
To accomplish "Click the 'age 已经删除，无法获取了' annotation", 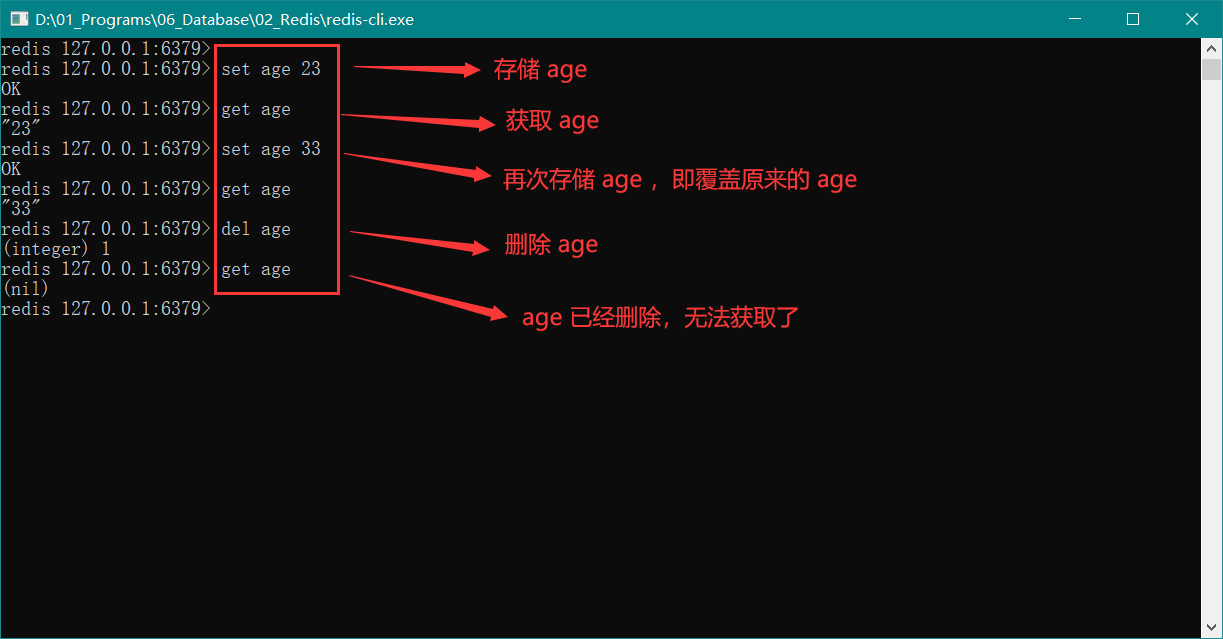I will tap(660, 318).
